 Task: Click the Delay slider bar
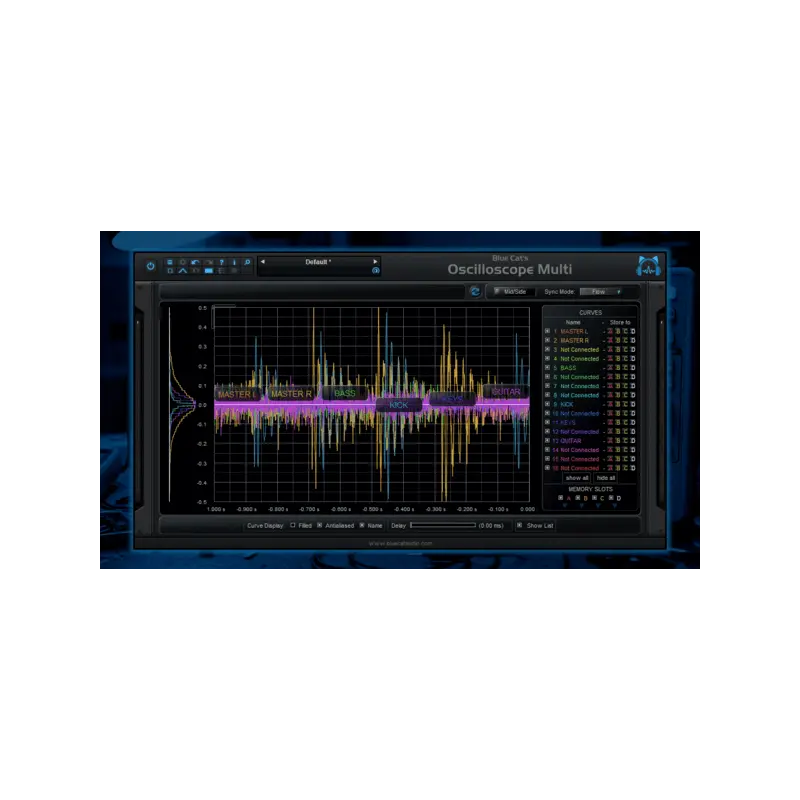(x=443, y=525)
